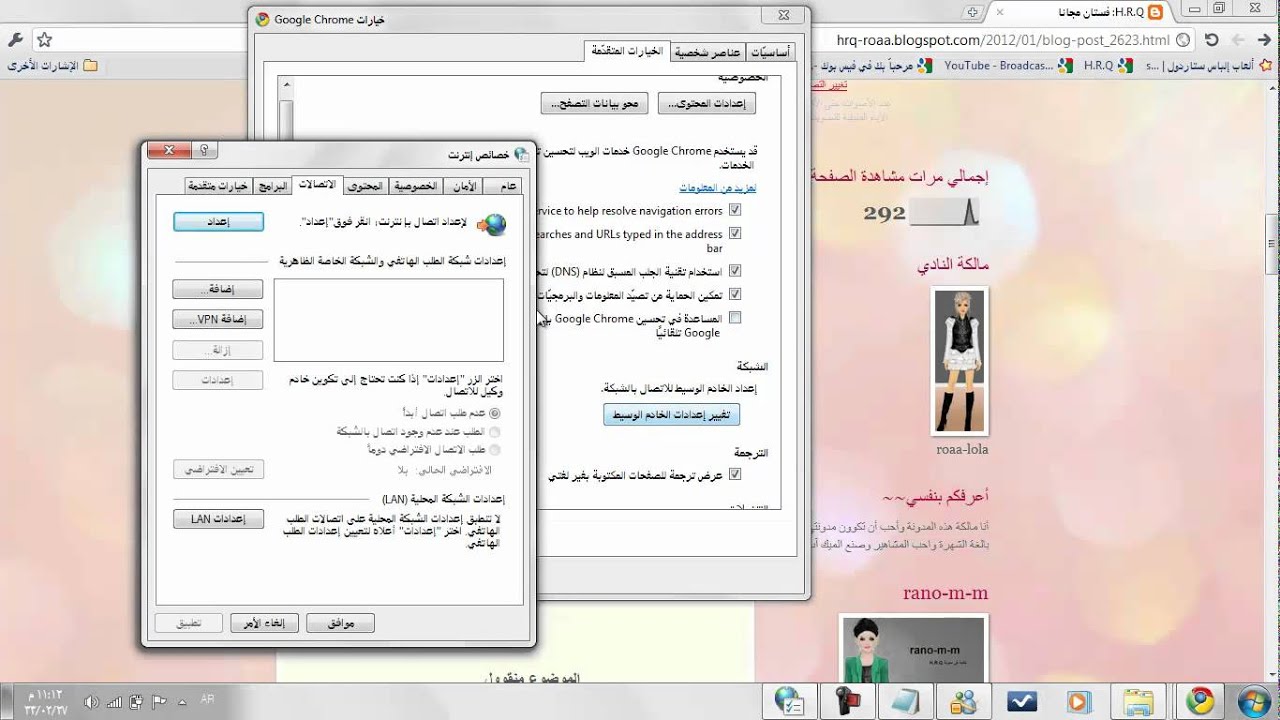Image resolution: width=1280 pixels, height=720 pixels.
Task: Open Chrome from the taskbar
Action: [1199, 701]
